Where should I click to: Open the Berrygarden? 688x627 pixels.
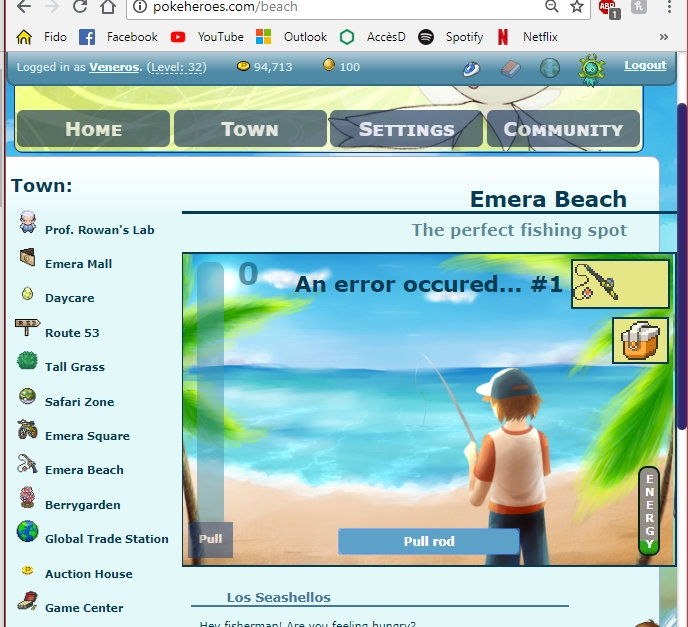coord(82,505)
